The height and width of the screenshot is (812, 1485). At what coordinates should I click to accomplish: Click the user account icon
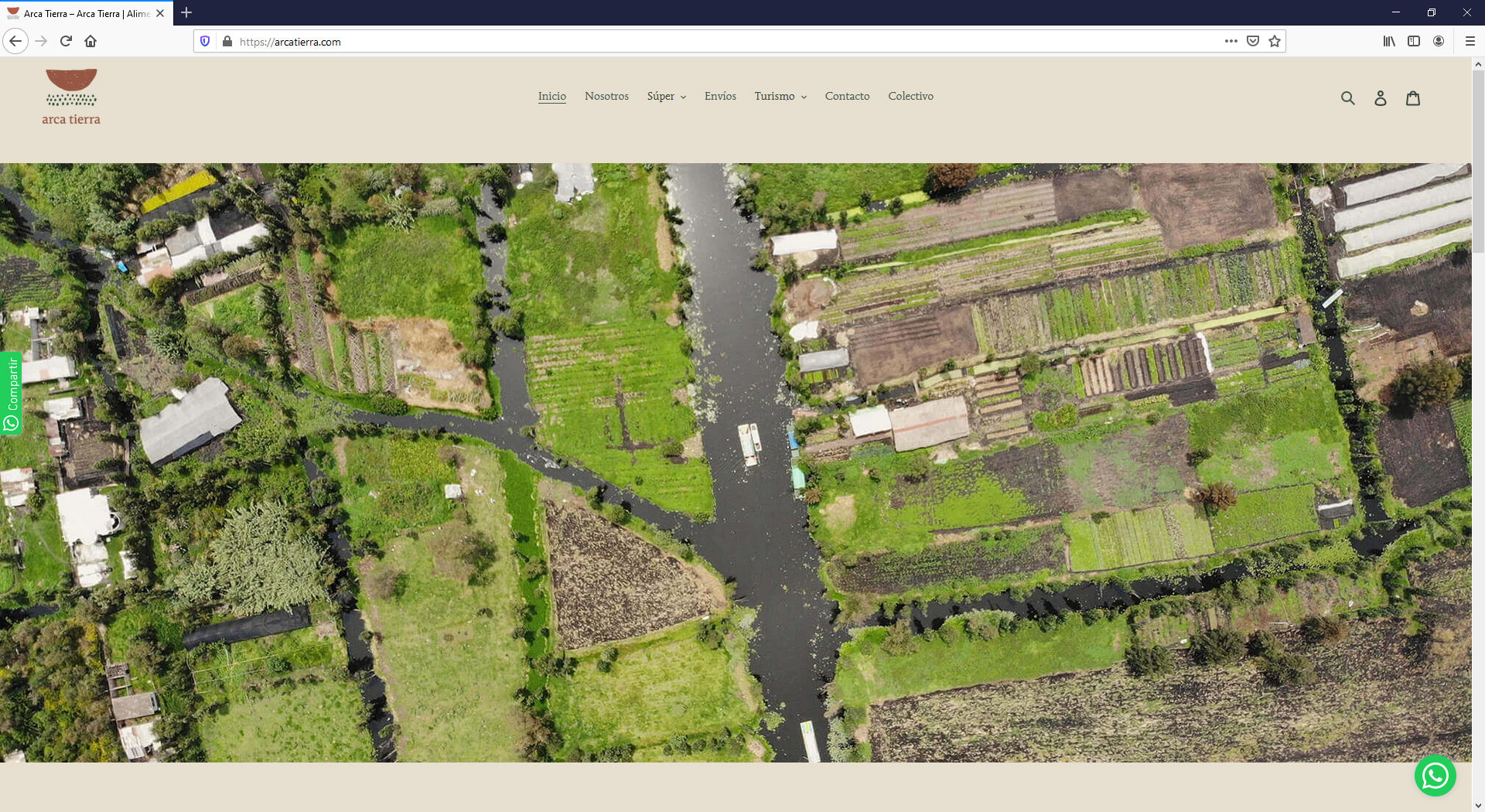click(1380, 98)
